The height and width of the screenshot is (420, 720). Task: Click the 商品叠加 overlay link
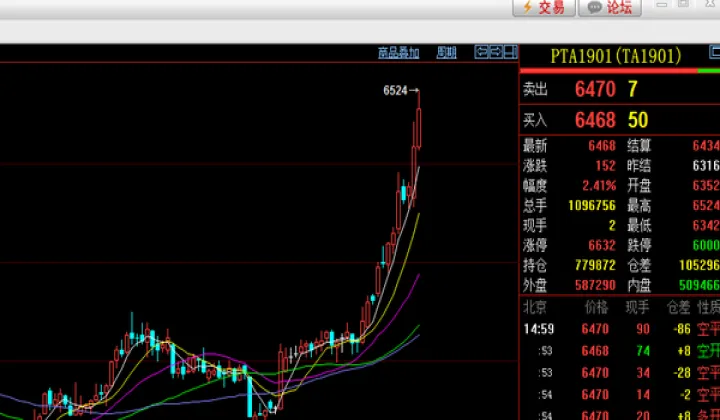click(399, 53)
